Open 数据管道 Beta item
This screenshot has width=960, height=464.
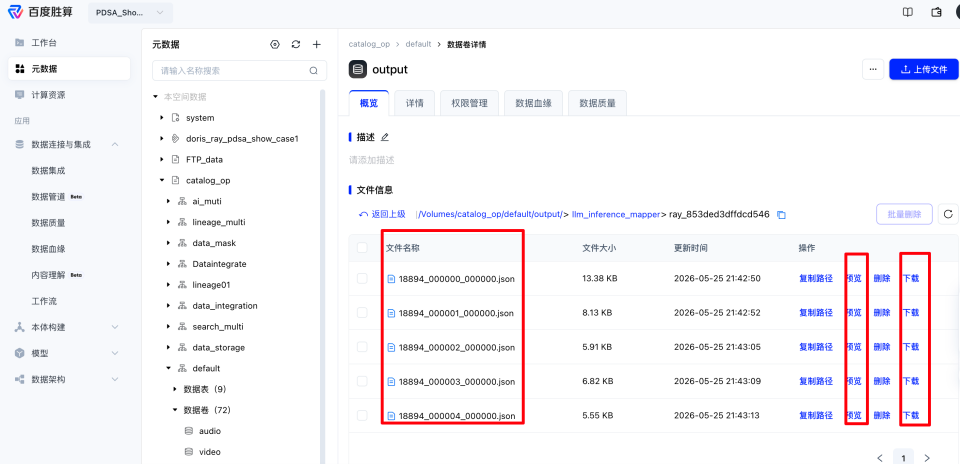(56, 197)
